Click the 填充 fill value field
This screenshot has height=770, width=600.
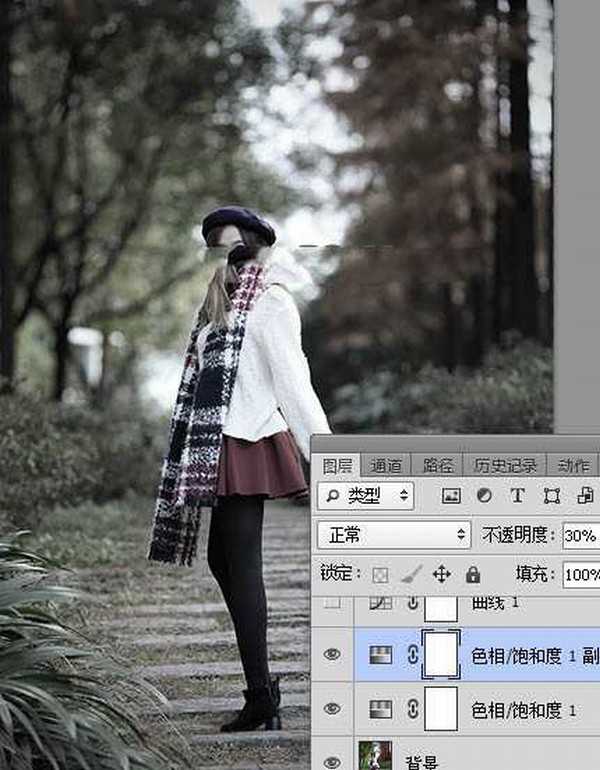click(580, 574)
